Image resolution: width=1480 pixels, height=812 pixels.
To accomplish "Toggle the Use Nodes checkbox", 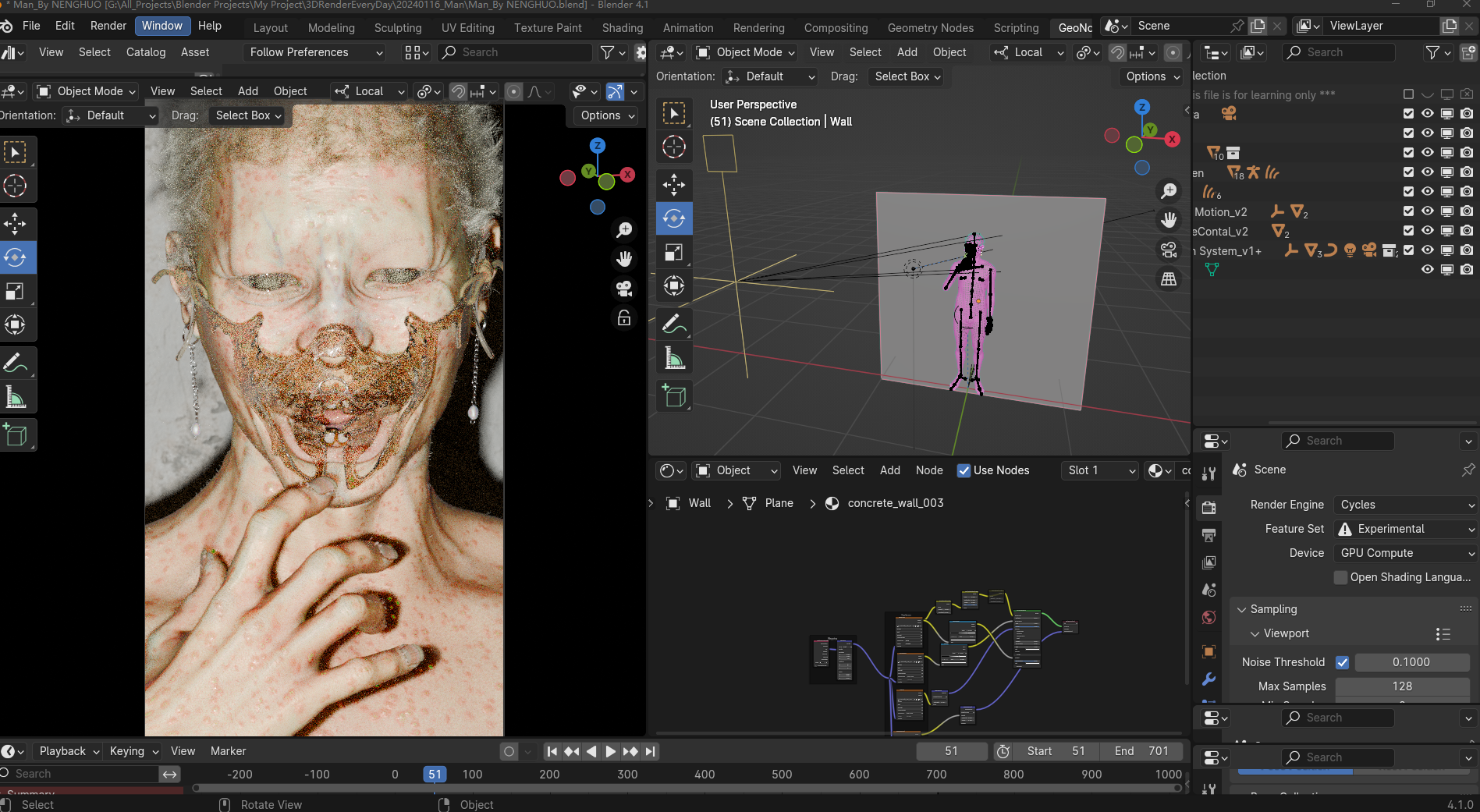I will 964,470.
